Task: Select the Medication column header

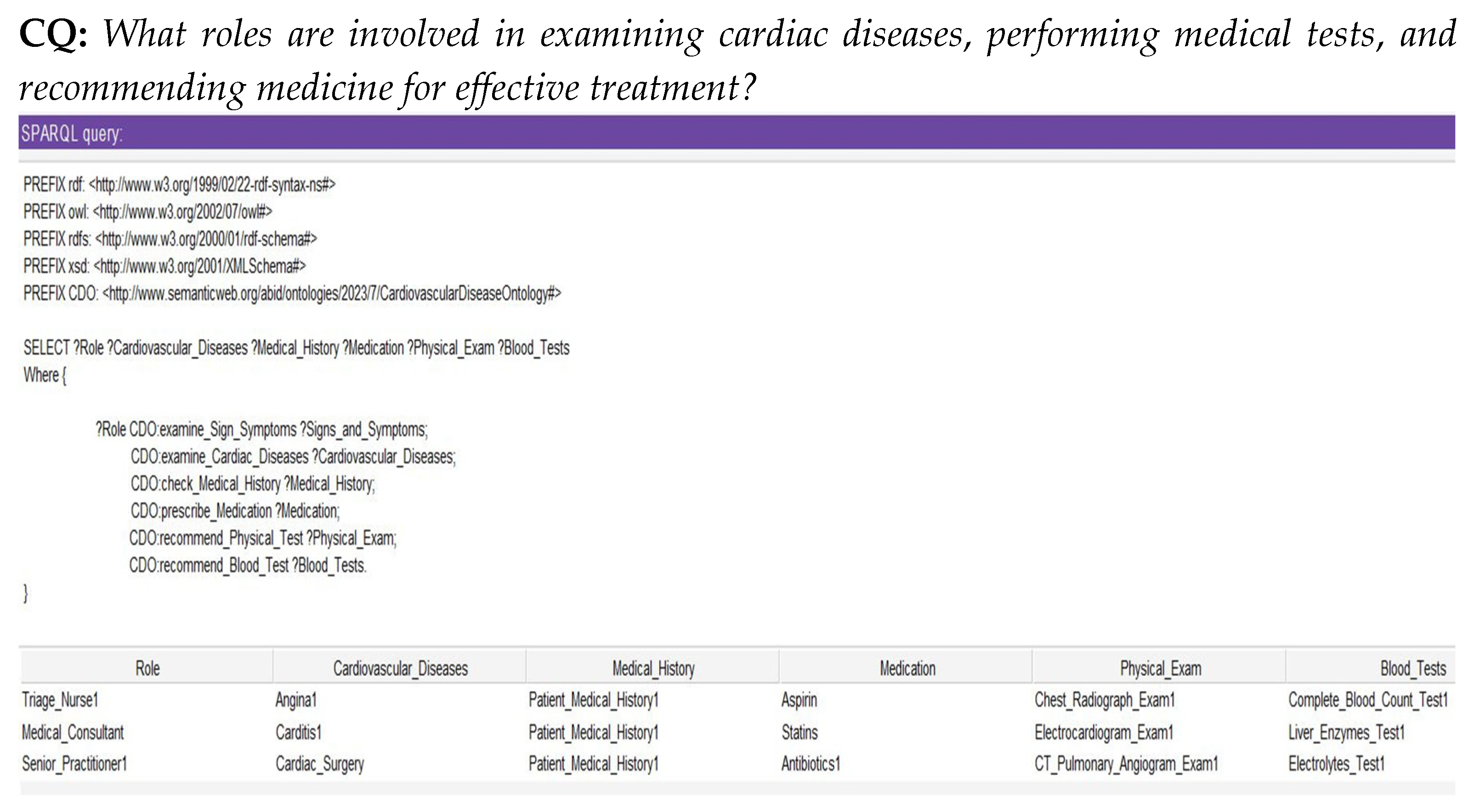Action: (907, 668)
